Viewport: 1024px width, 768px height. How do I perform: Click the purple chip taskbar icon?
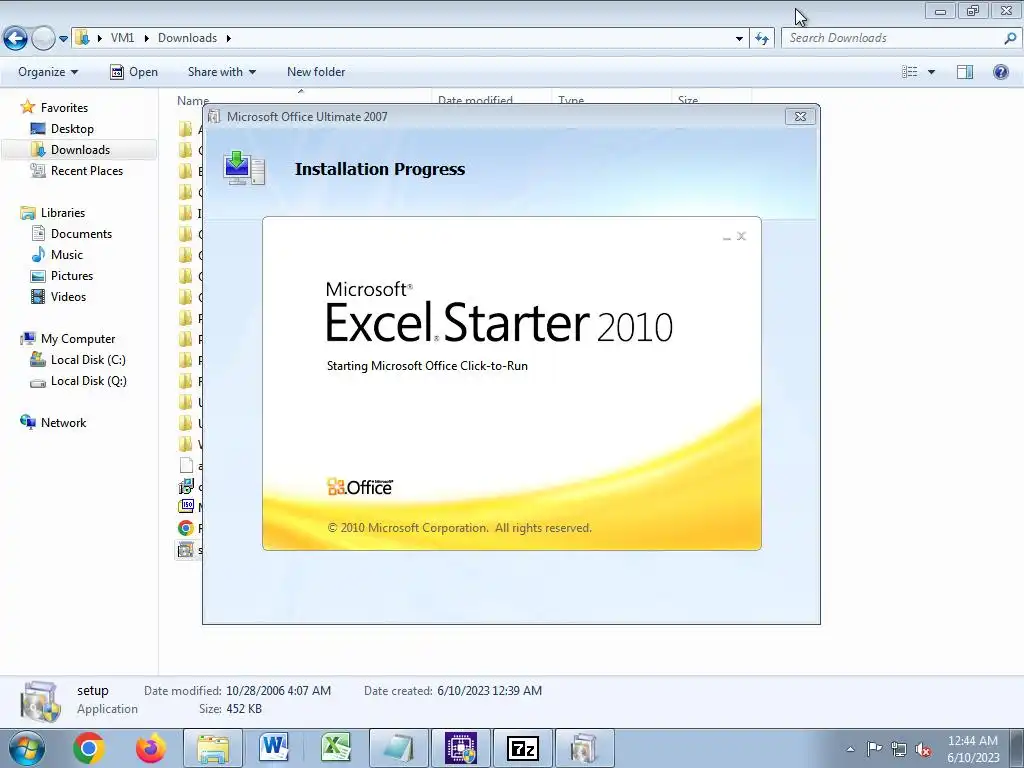click(x=461, y=748)
